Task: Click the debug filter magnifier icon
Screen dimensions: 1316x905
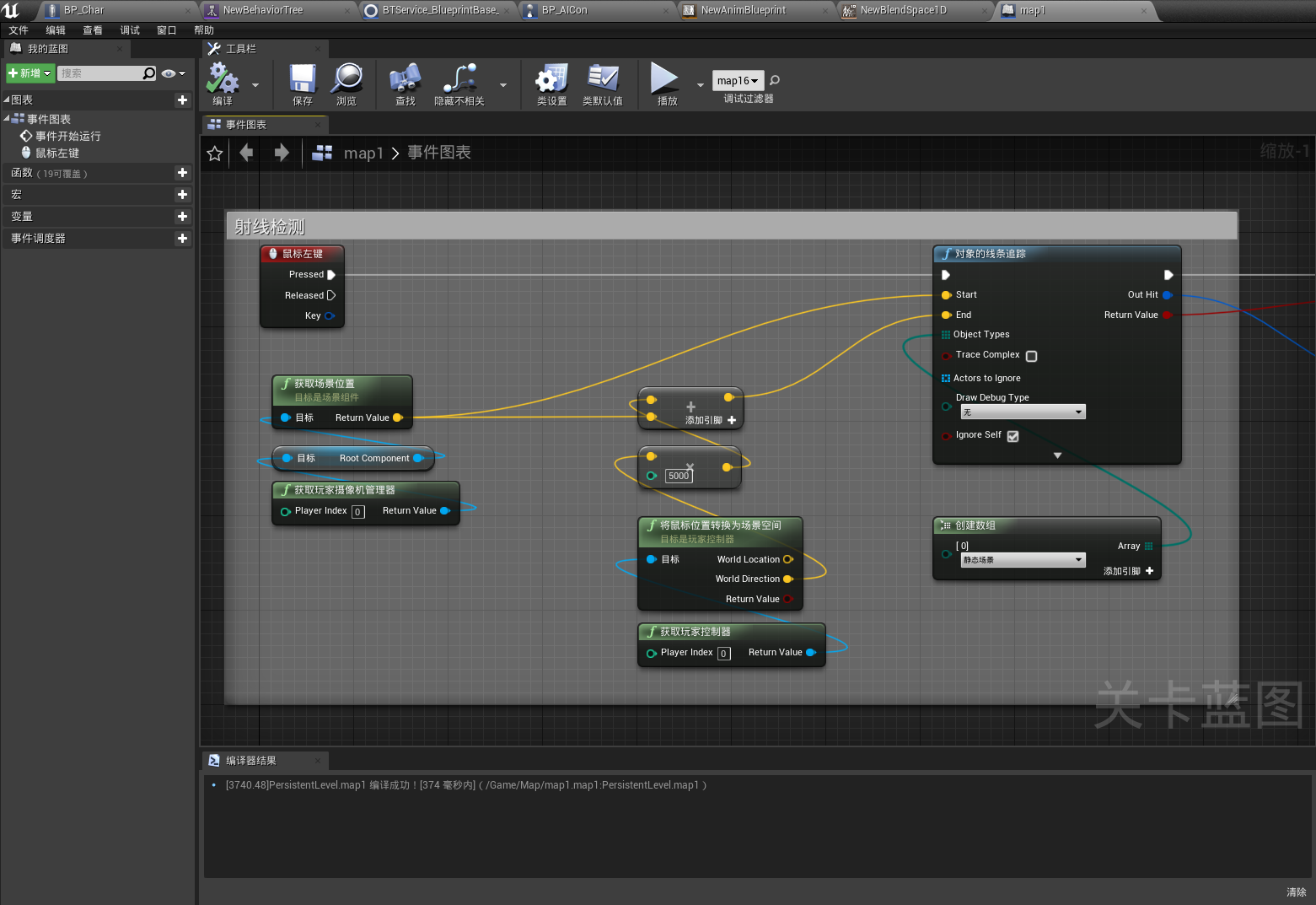Action: [x=775, y=80]
